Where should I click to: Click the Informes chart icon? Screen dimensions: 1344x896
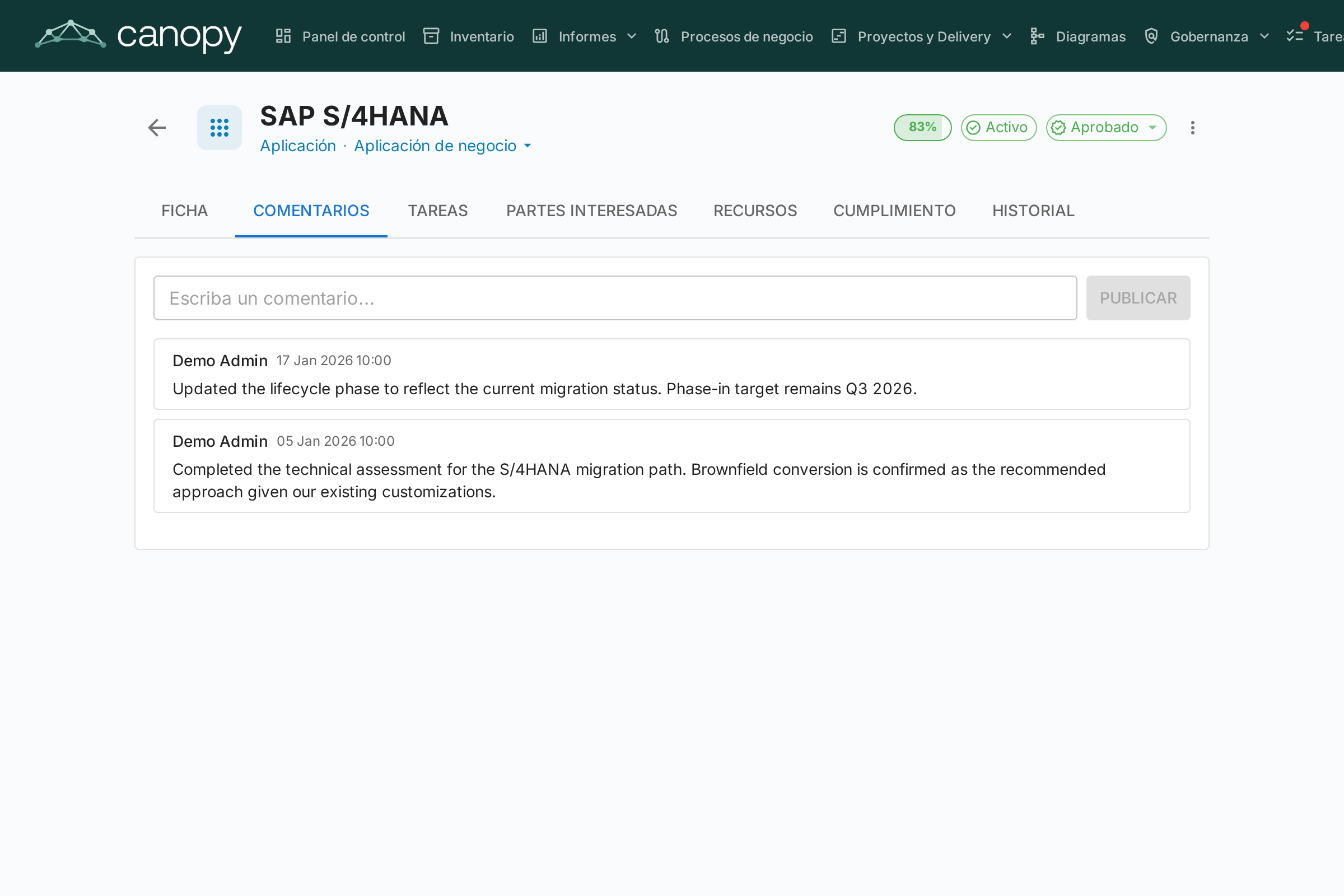(x=540, y=36)
